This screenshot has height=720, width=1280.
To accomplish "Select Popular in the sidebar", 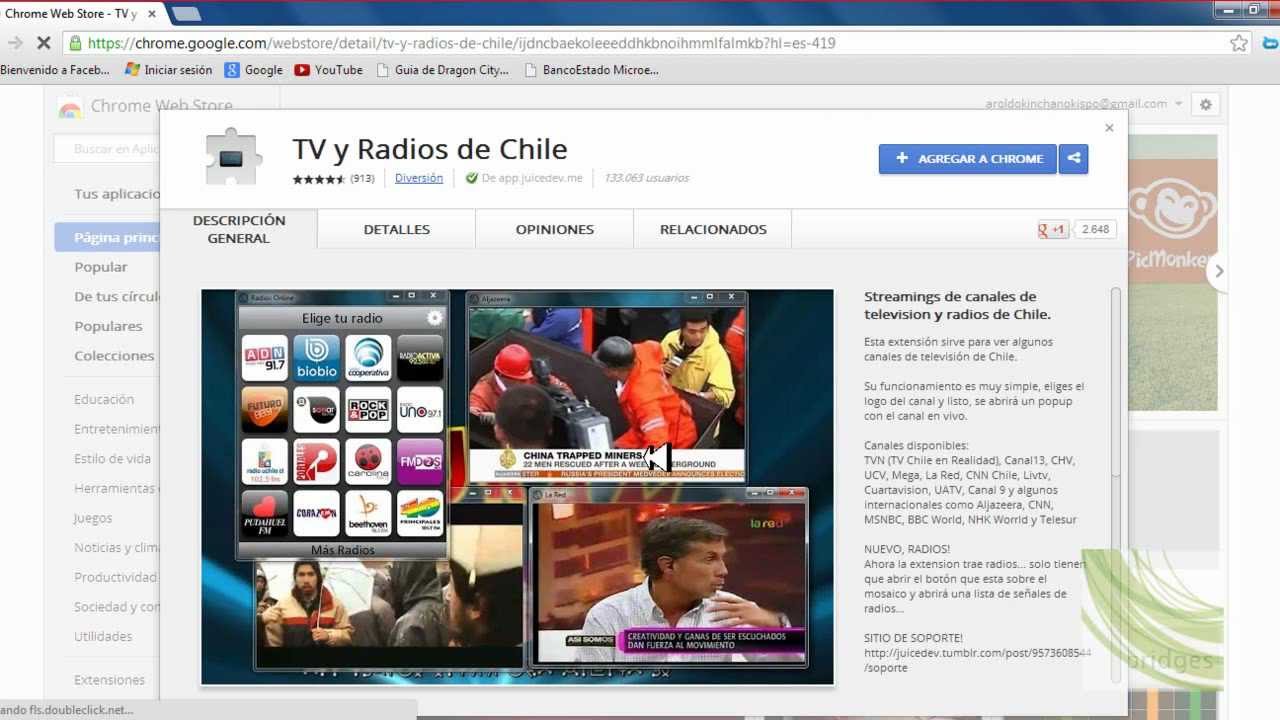I will [101, 267].
